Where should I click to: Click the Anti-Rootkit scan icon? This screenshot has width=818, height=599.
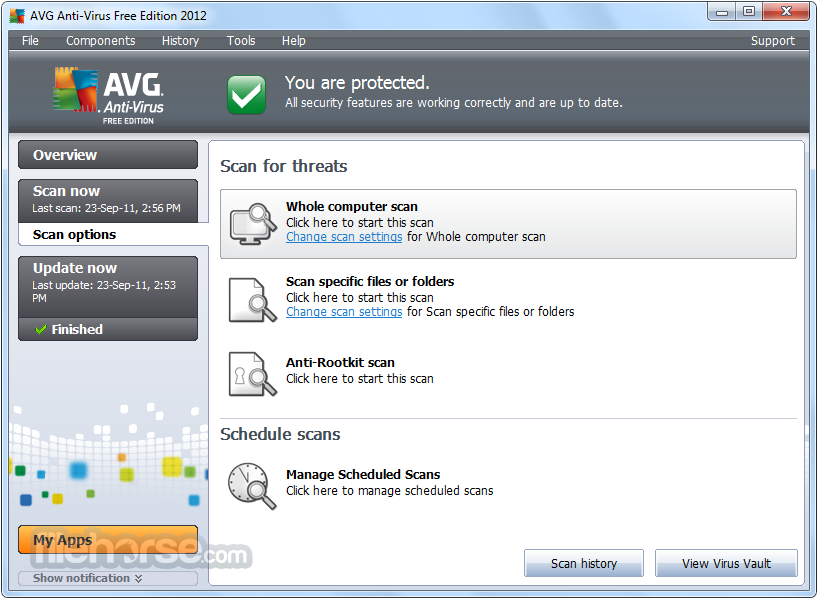point(253,375)
